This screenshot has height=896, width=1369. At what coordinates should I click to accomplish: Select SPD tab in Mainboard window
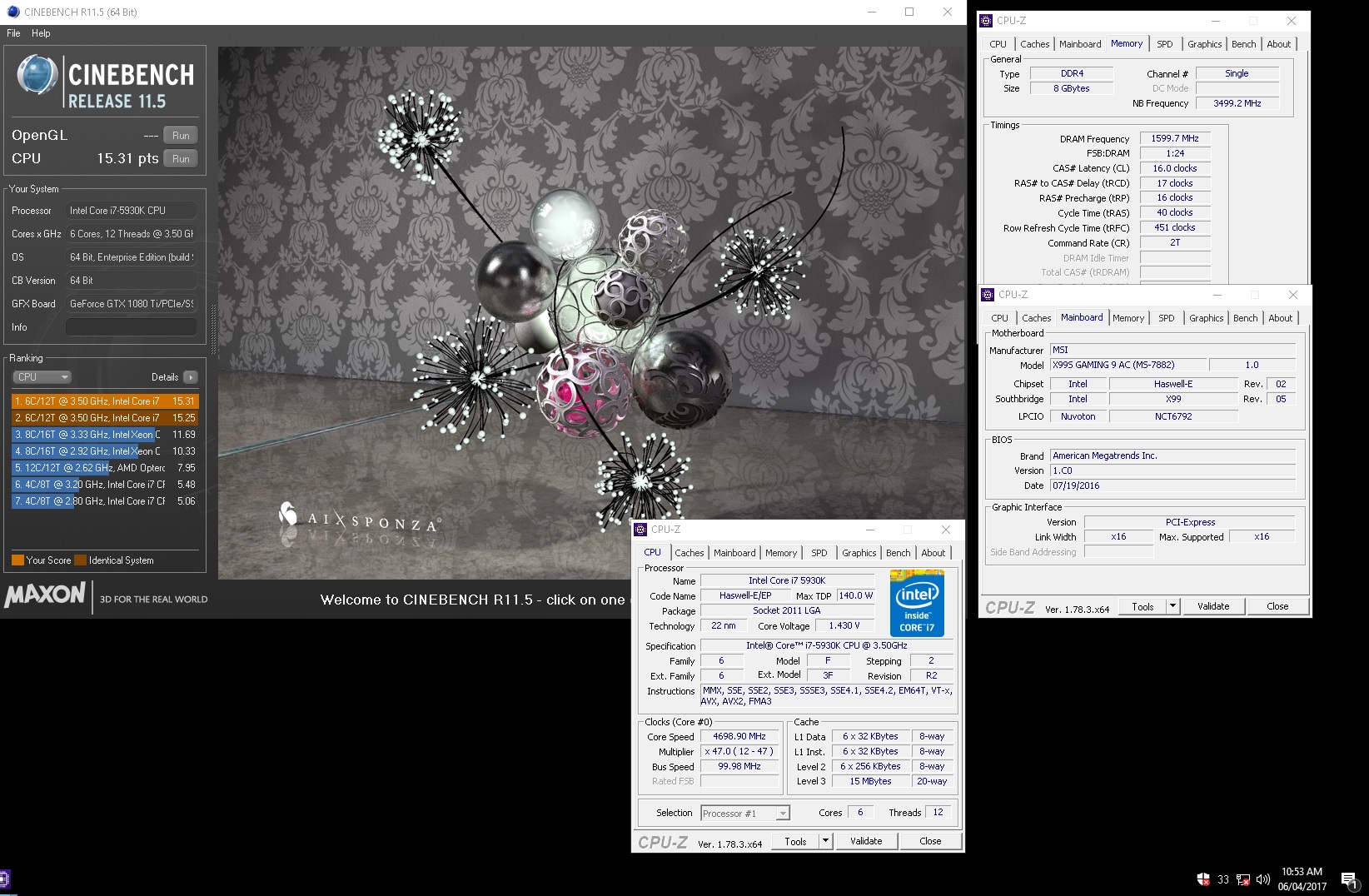[x=1166, y=318]
